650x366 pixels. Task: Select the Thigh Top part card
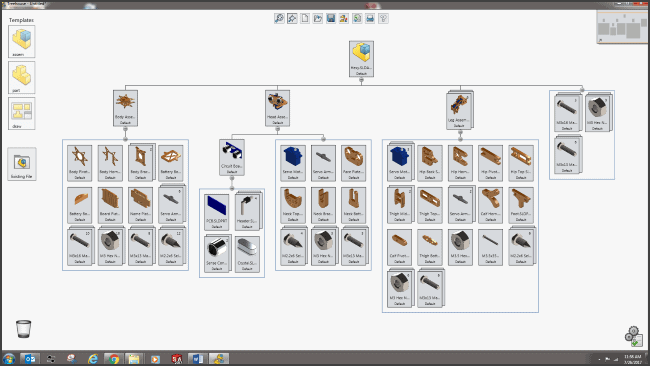(x=430, y=205)
